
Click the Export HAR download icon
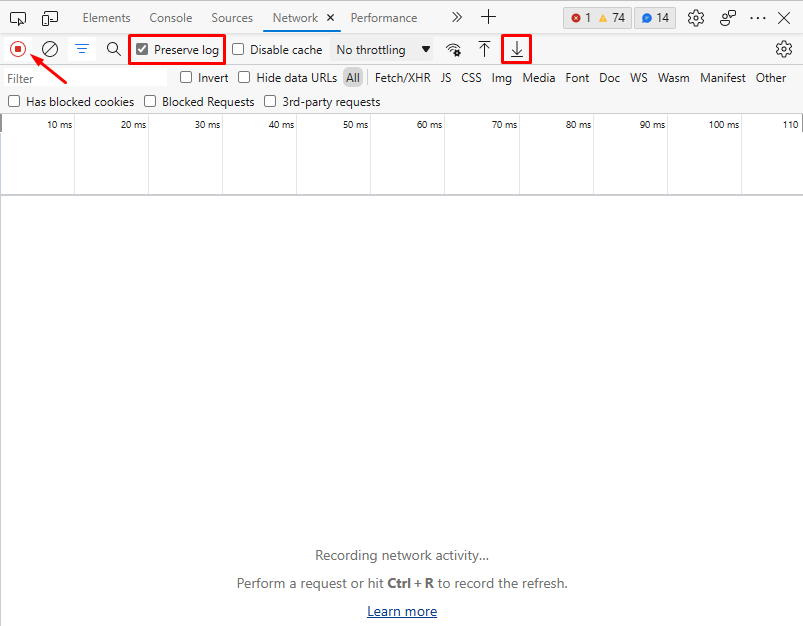coord(516,49)
